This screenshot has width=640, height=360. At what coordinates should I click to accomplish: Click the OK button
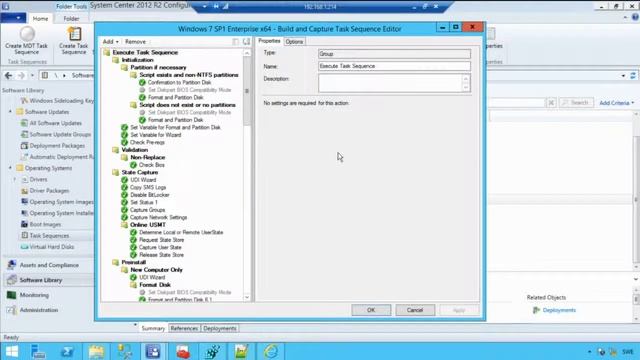pos(371,310)
